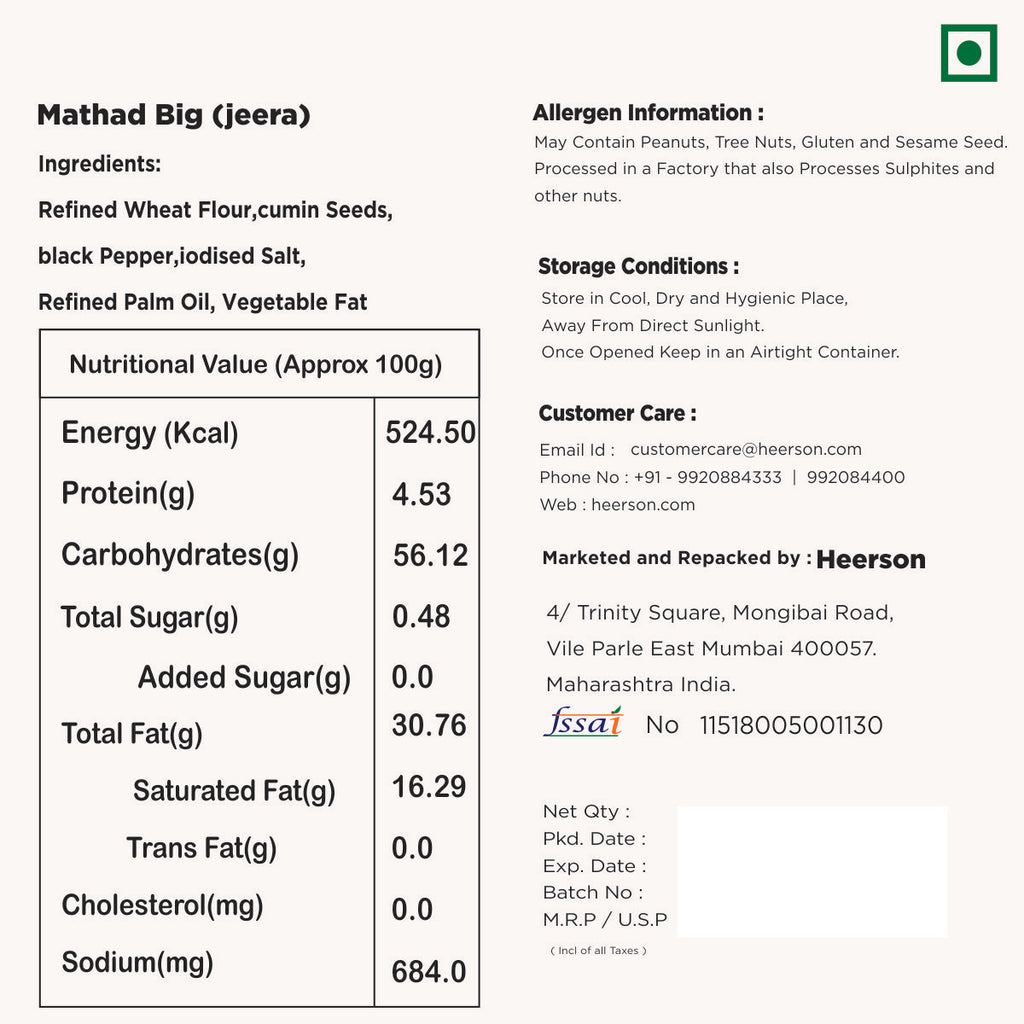This screenshot has height=1024, width=1024.
Task: Click the blank white box beside Net Qty
Action: pos(812,871)
